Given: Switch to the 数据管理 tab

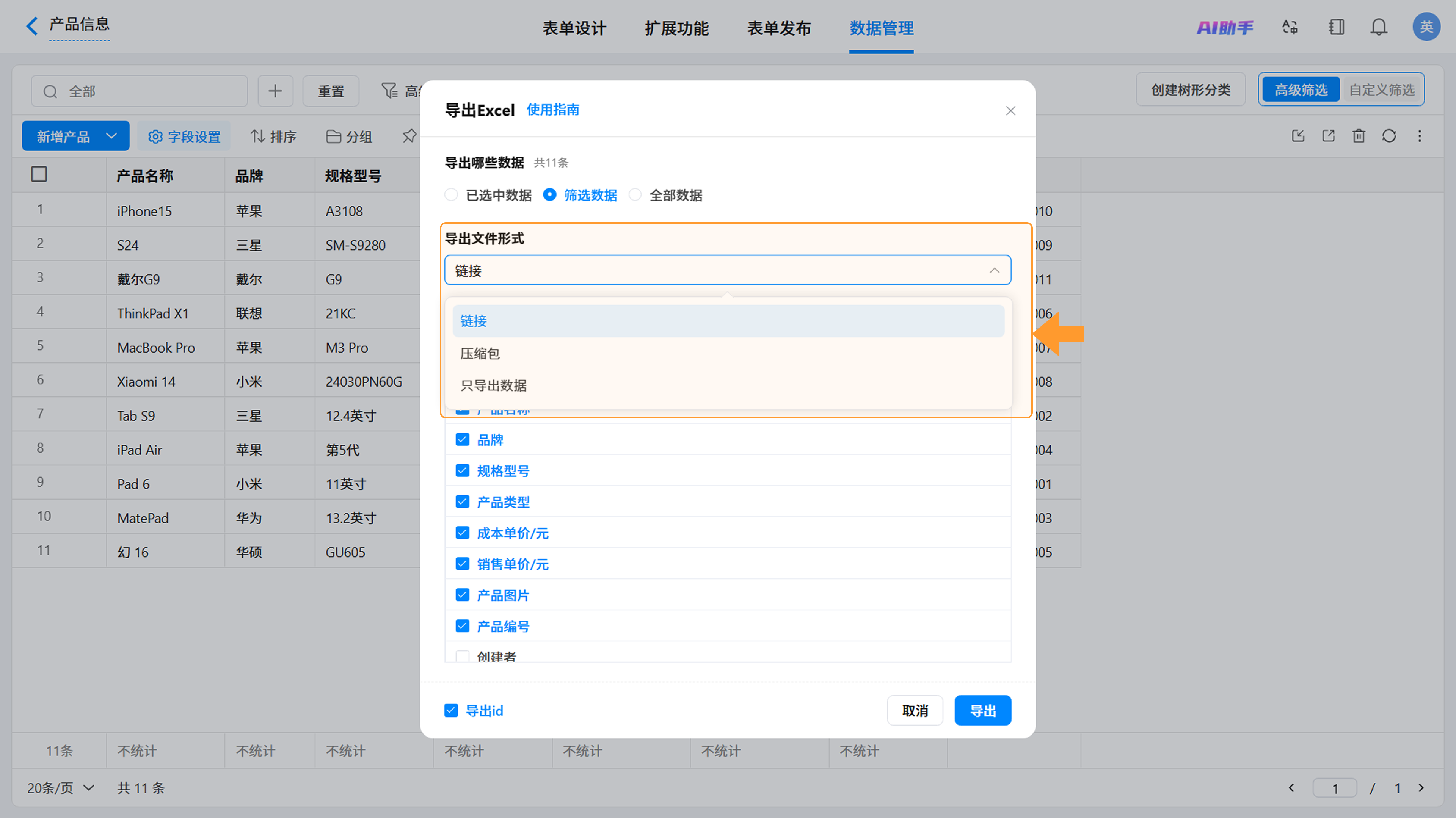Looking at the screenshot, I should coord(881,28).
